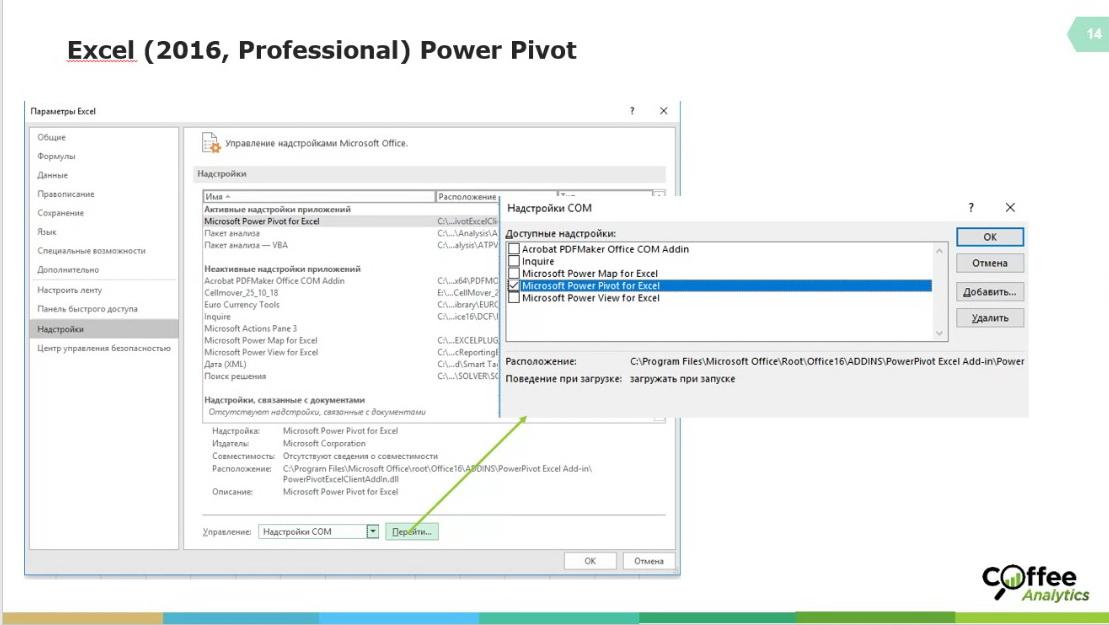Open the Управление dropdown arrow
The height and width of the screenshot is (625, 1109).
[373, 532]
